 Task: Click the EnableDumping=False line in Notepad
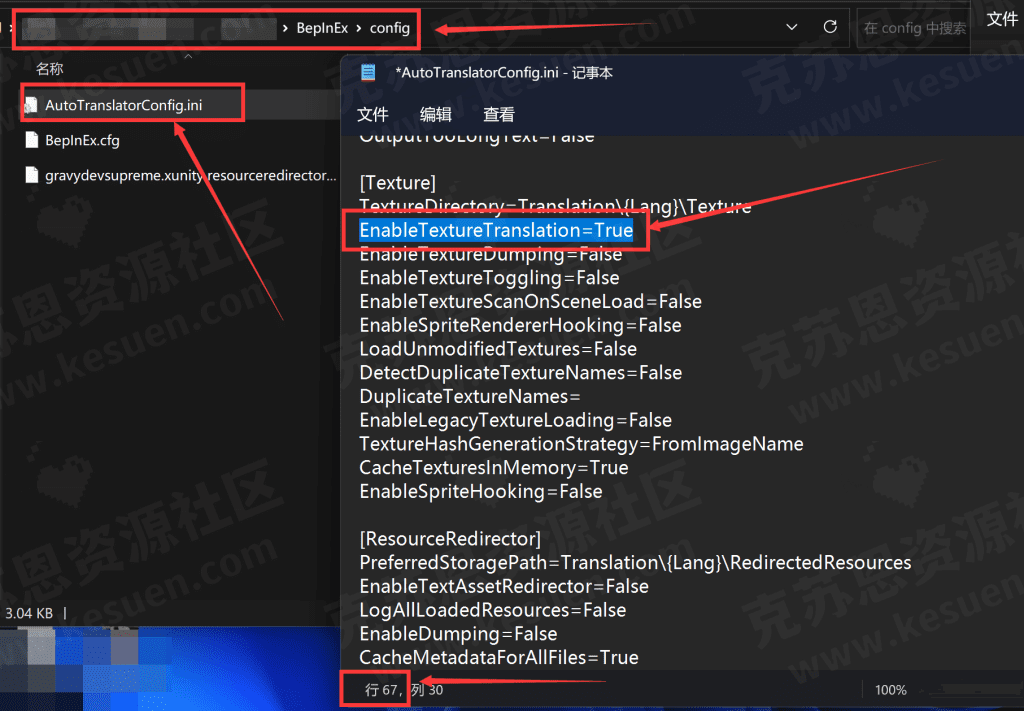(x=458, y=634)
